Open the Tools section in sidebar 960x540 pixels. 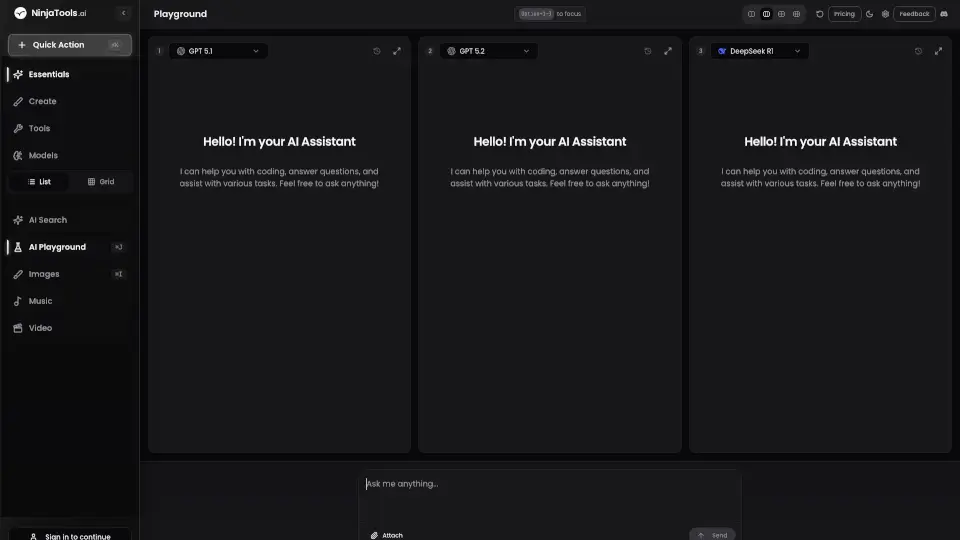point(39,128)
